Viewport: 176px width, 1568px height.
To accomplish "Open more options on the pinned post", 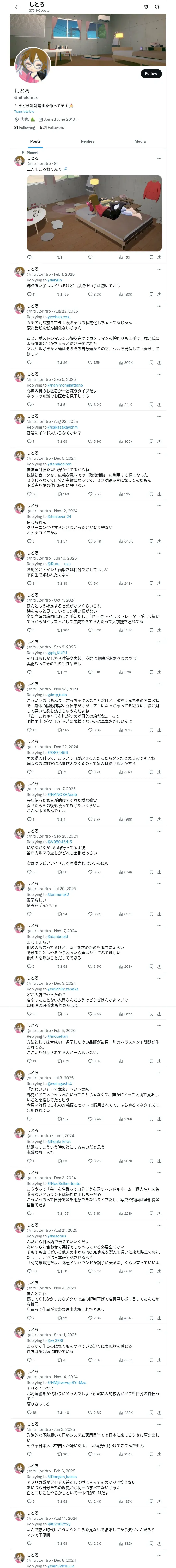I will coord(159,158).
